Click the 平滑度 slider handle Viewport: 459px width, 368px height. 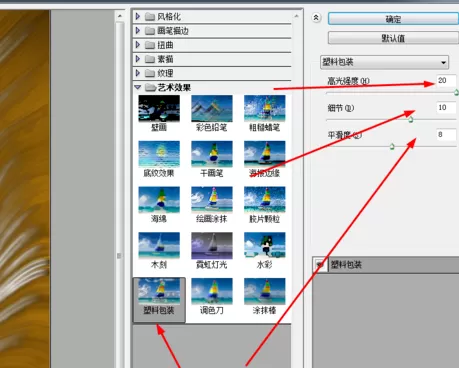(x=392, y=146)
